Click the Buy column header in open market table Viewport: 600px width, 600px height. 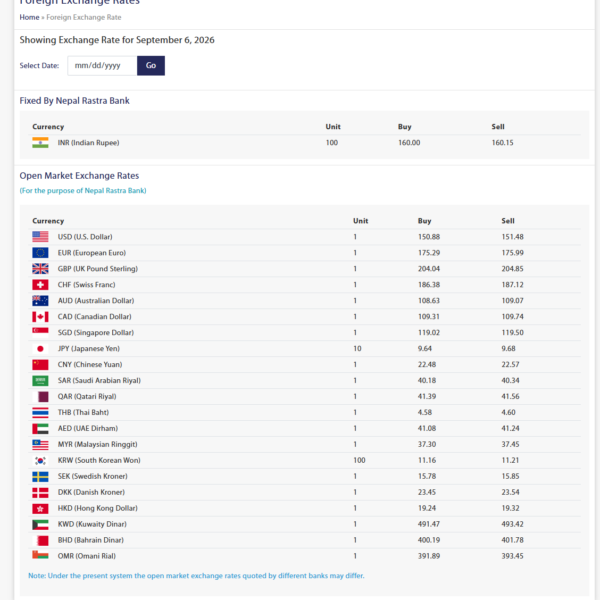[424, 221]
